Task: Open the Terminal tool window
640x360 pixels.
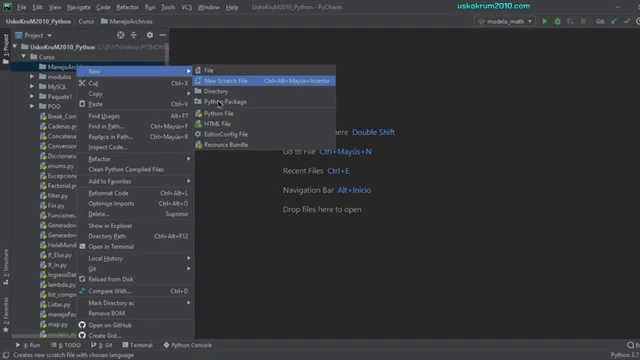Action: tap(137, 345)
